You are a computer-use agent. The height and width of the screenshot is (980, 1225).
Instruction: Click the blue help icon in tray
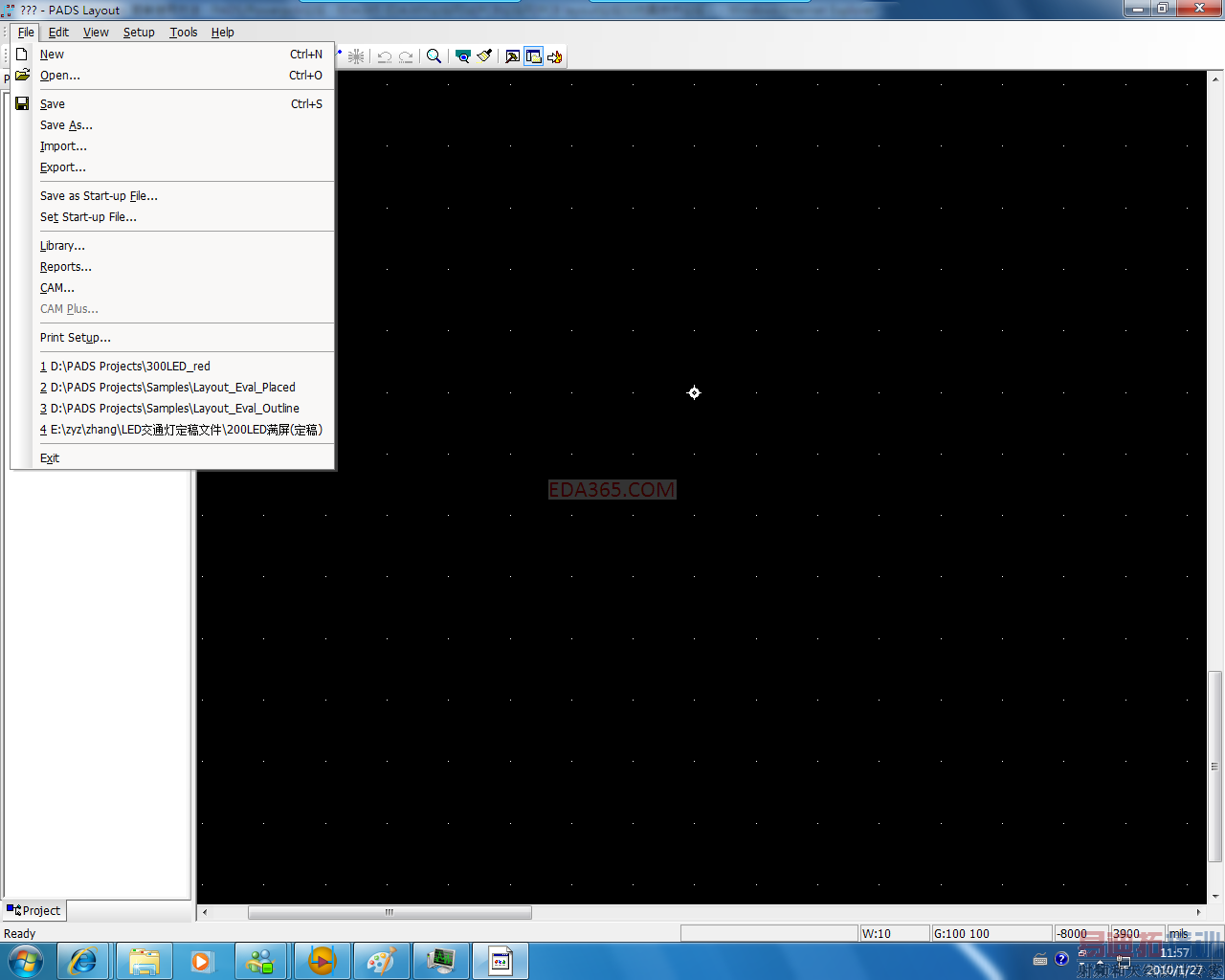click(x=1061, y=959)
